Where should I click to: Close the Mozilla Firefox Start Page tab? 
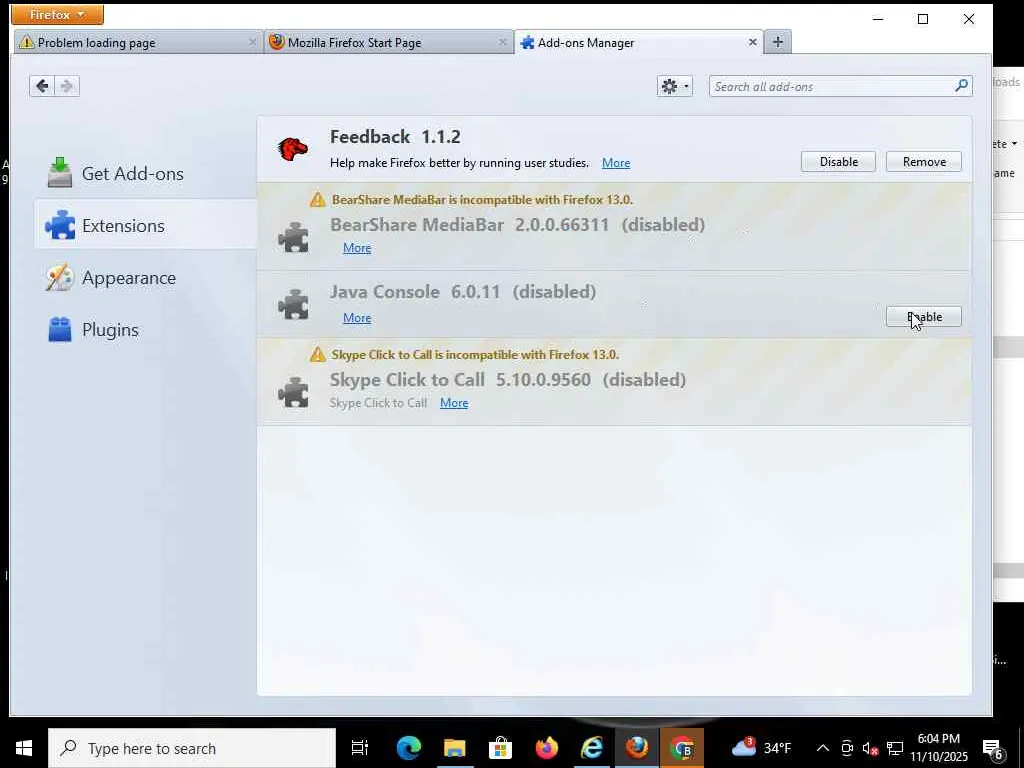coord(502,42)
